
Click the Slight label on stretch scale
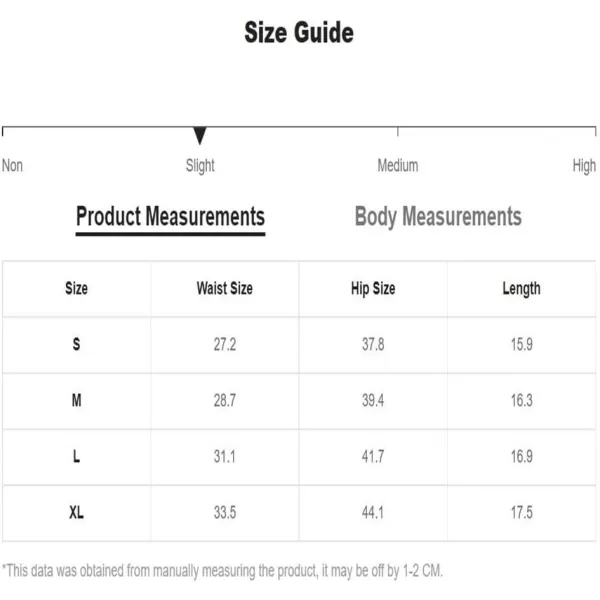coord(200,166)
